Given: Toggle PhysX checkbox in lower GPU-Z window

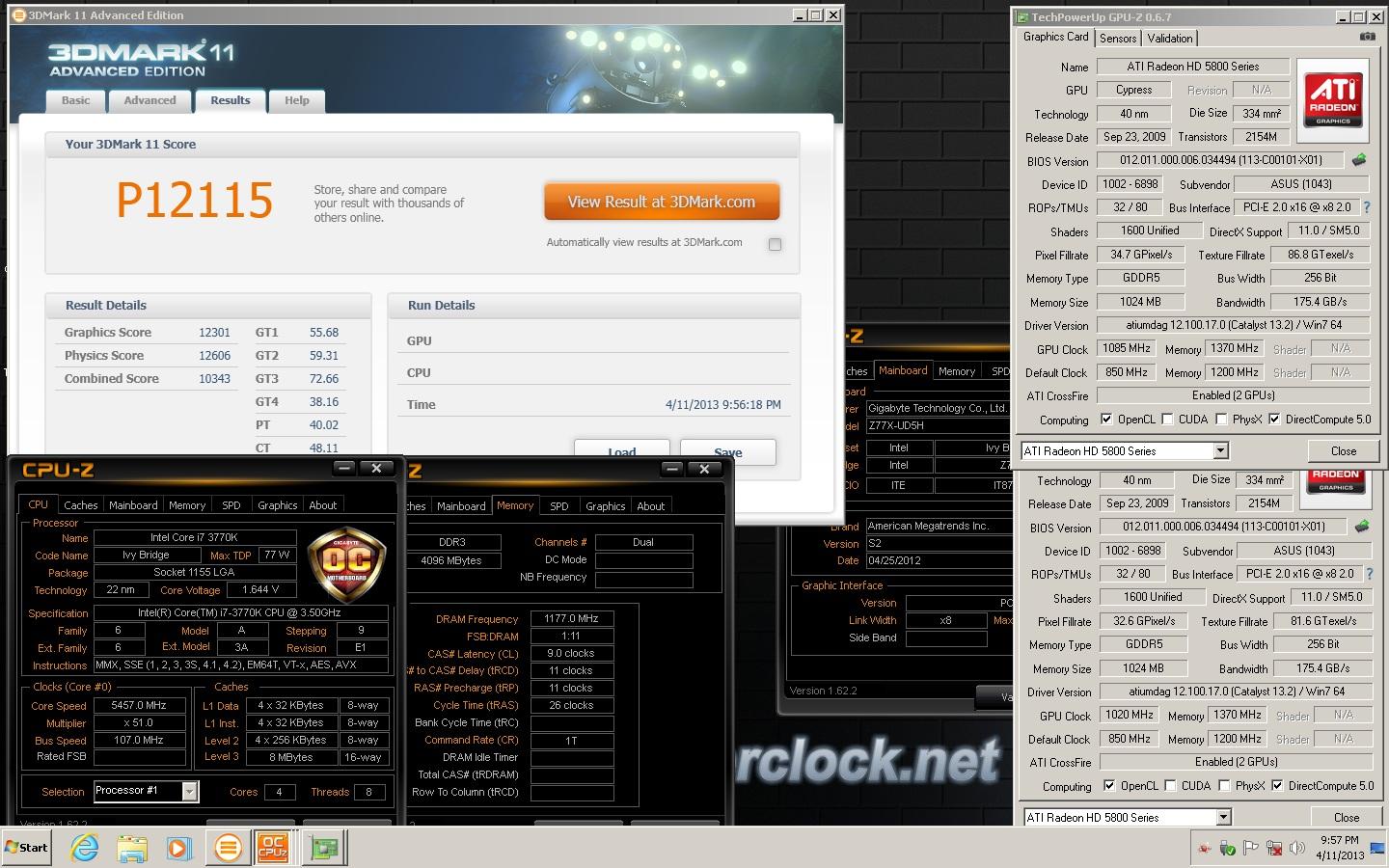Looking at the screenshot, I should [x=1224, y=786].
